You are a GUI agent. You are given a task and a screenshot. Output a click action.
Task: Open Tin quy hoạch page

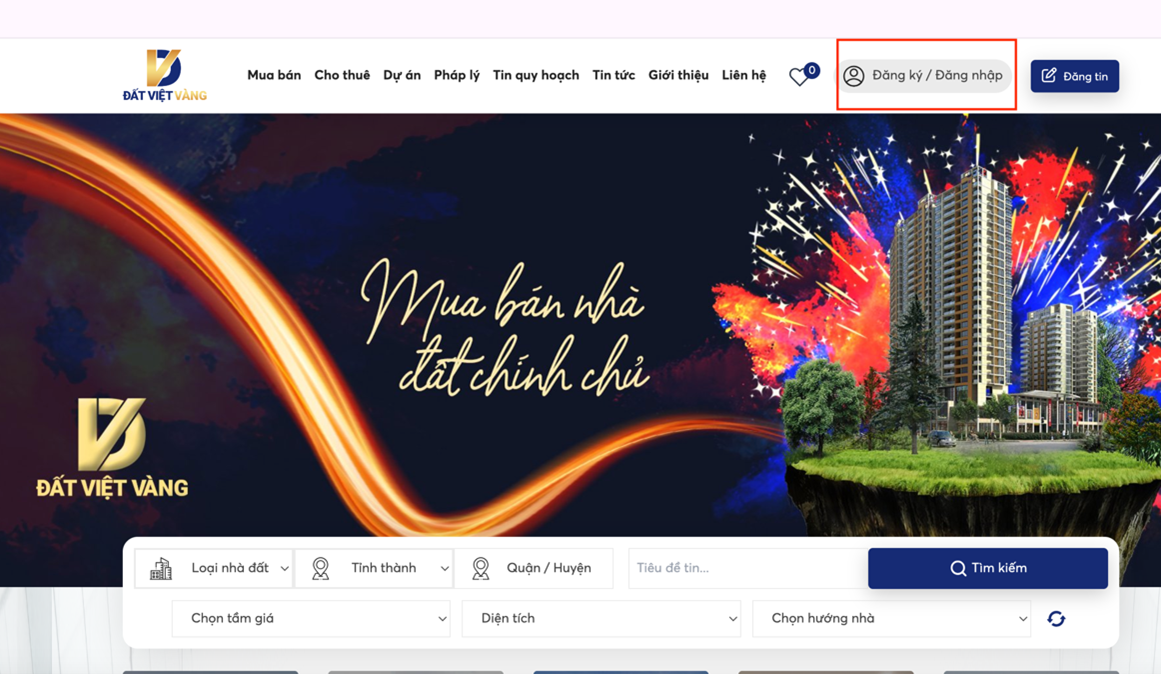[536, 75]
